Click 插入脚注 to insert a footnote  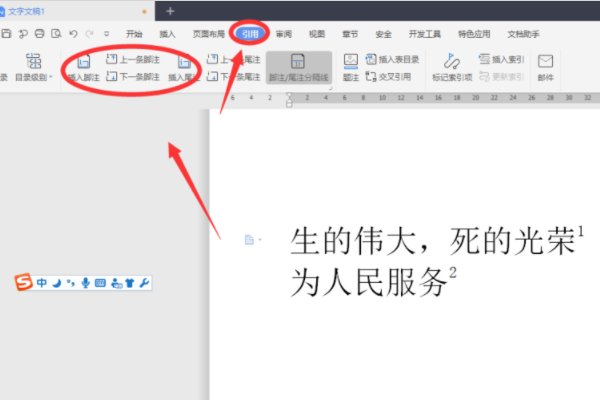pos(83,67)
